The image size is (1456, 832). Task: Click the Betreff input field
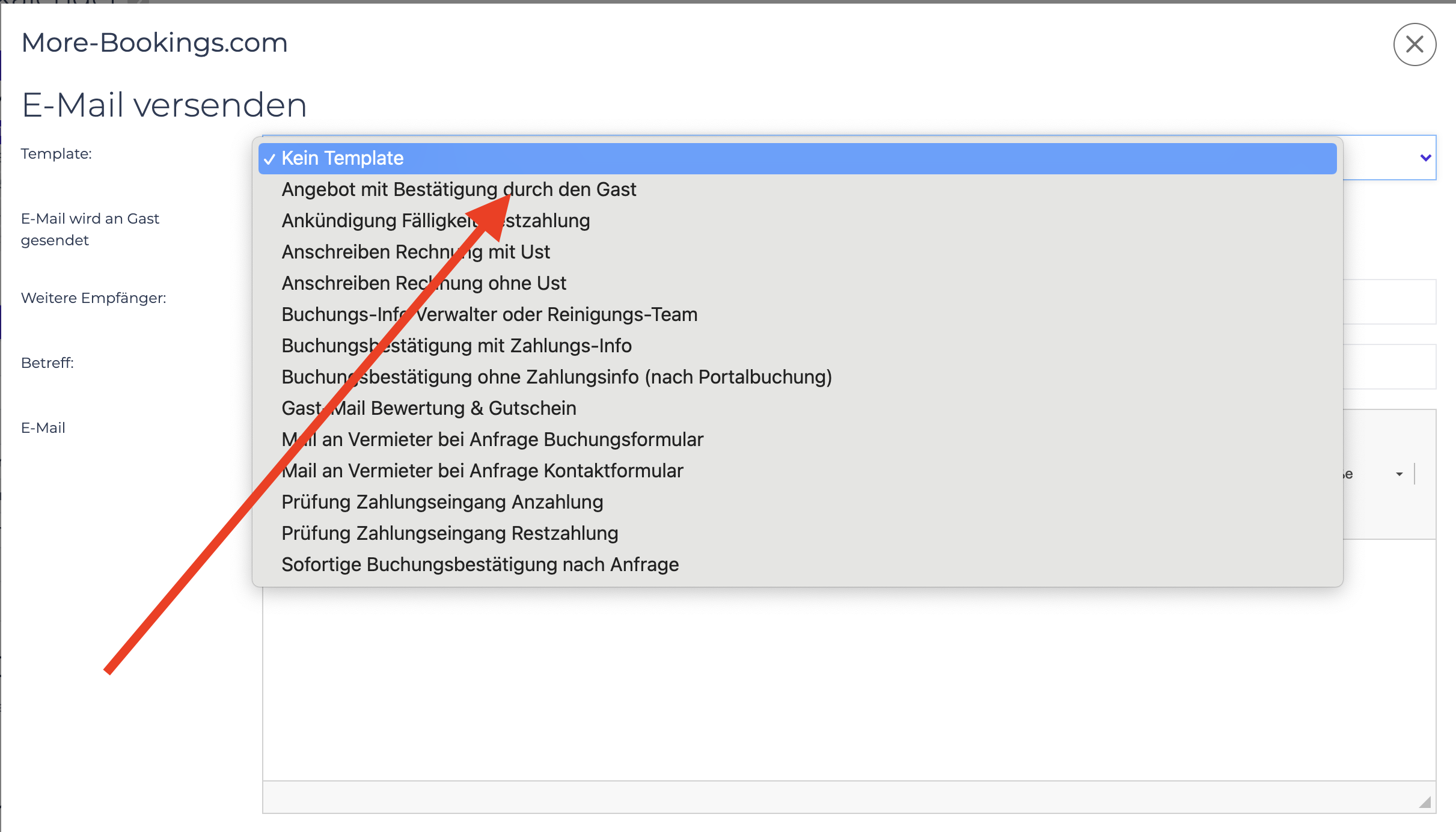(1389, 367)
